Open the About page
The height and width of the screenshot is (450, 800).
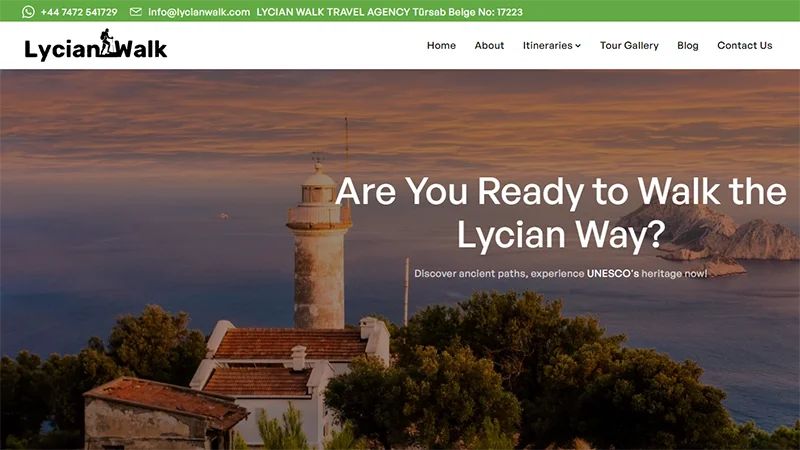pyautogui.click(x=489, y=45)
